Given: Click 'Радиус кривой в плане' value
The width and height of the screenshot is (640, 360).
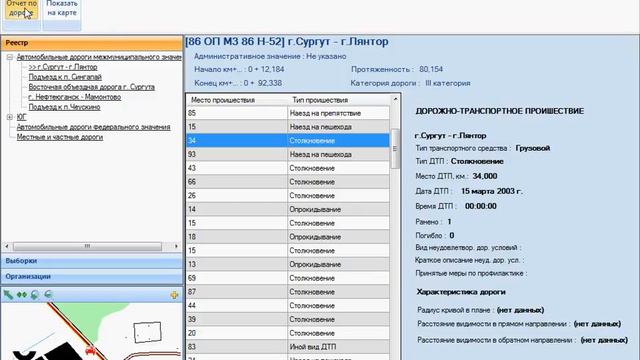Looking at the screenshot, I should [x=520, y=310].
